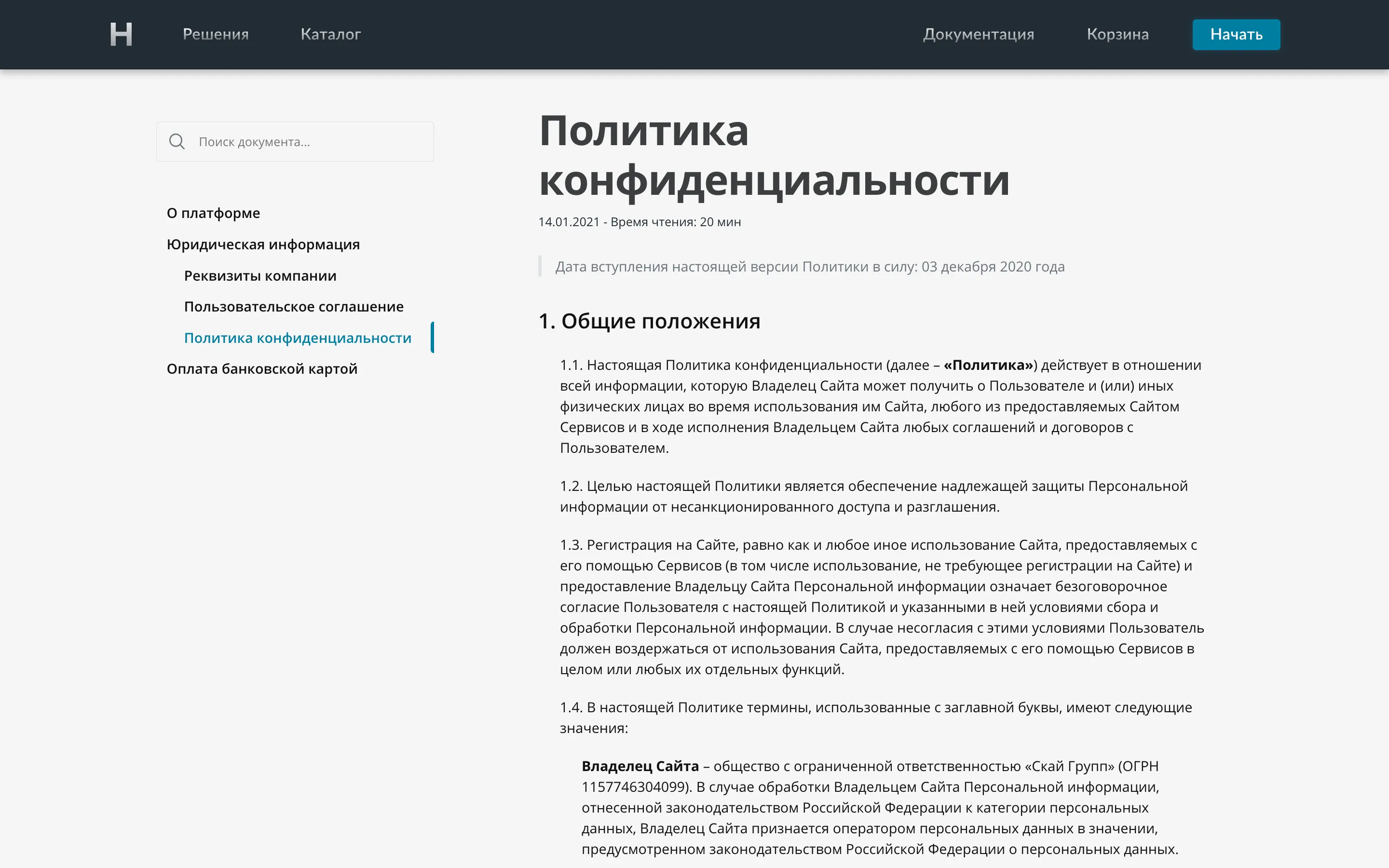Open the Решения menu item
Image resolution: width=1389 pixels, height=868 pixels.
pos(215,34)
